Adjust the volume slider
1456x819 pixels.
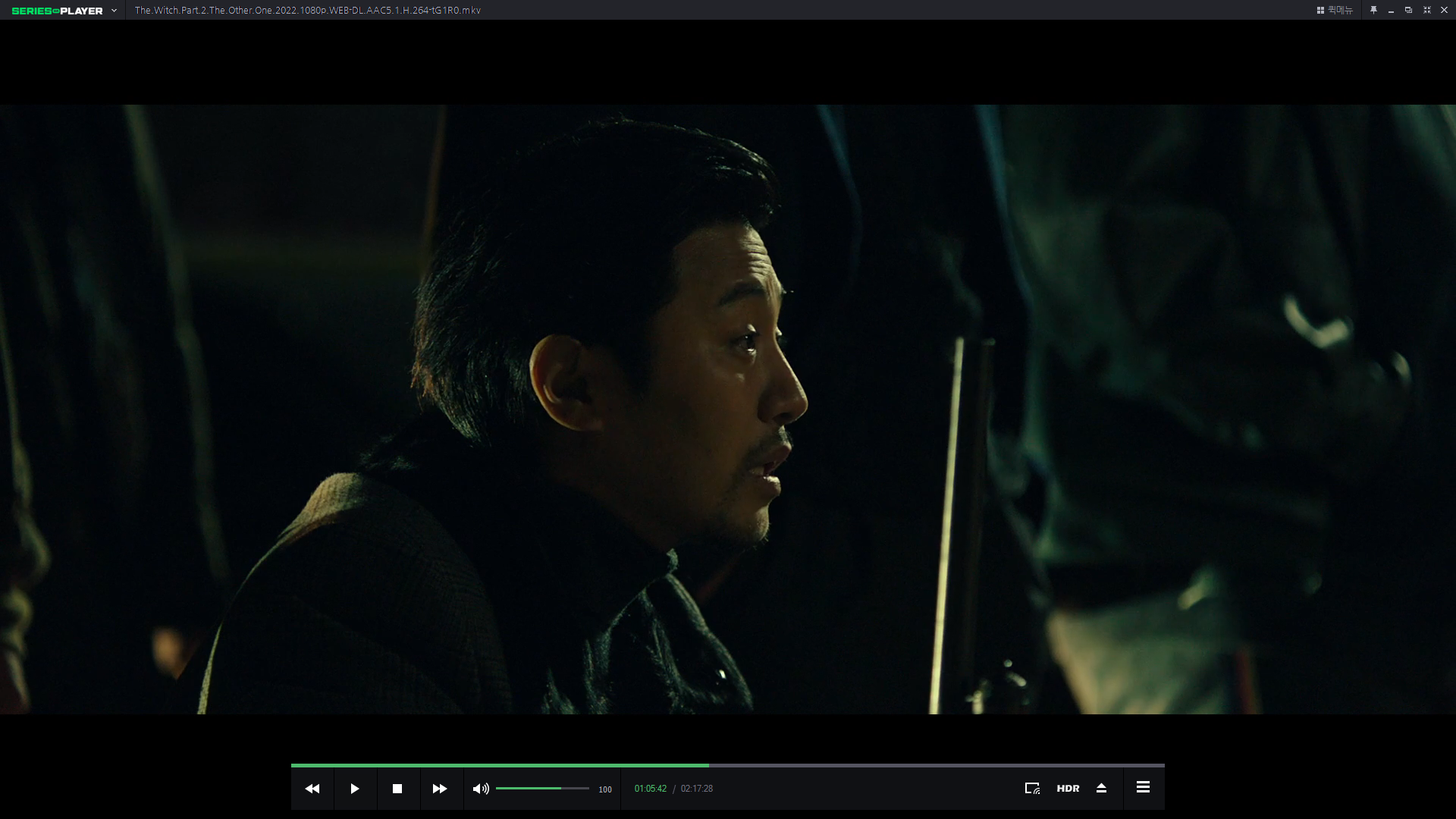click(x=542, y=789)
